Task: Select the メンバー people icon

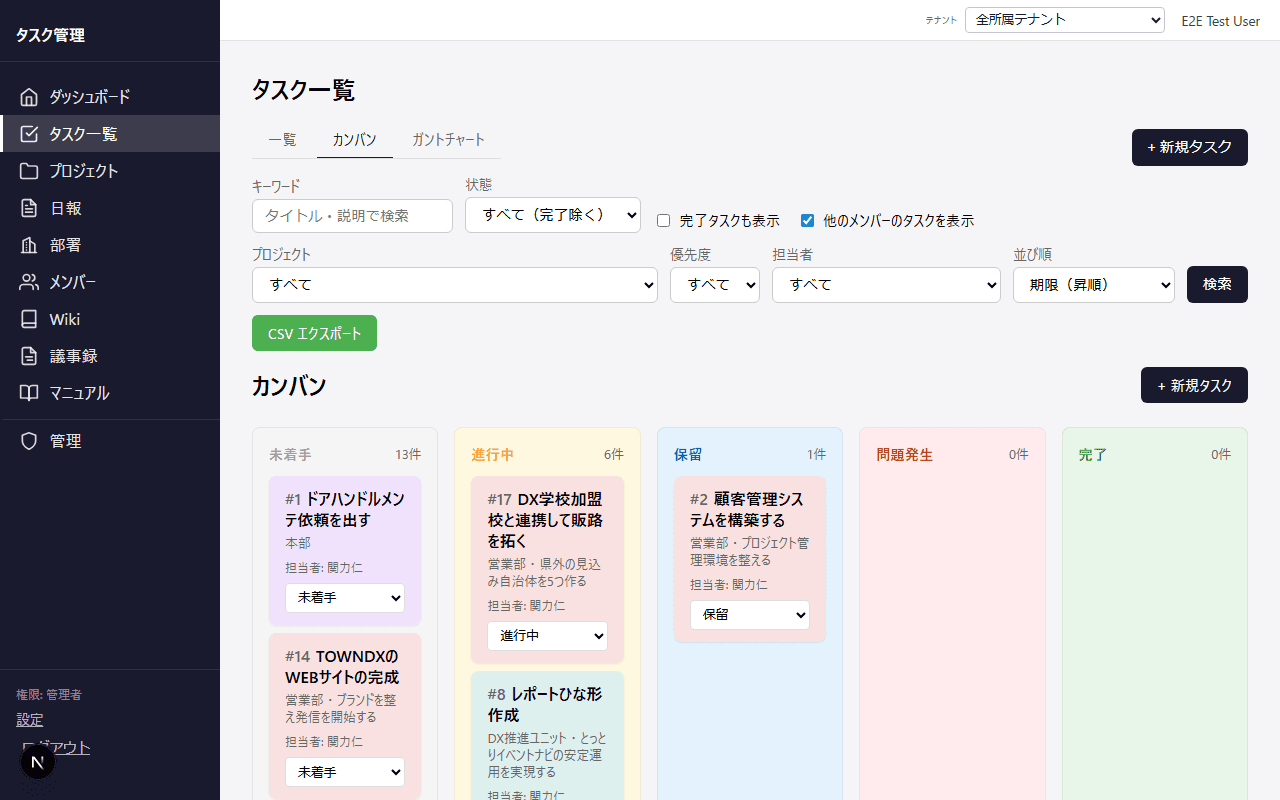Action: pyautogui.click(x=29, y=281)
